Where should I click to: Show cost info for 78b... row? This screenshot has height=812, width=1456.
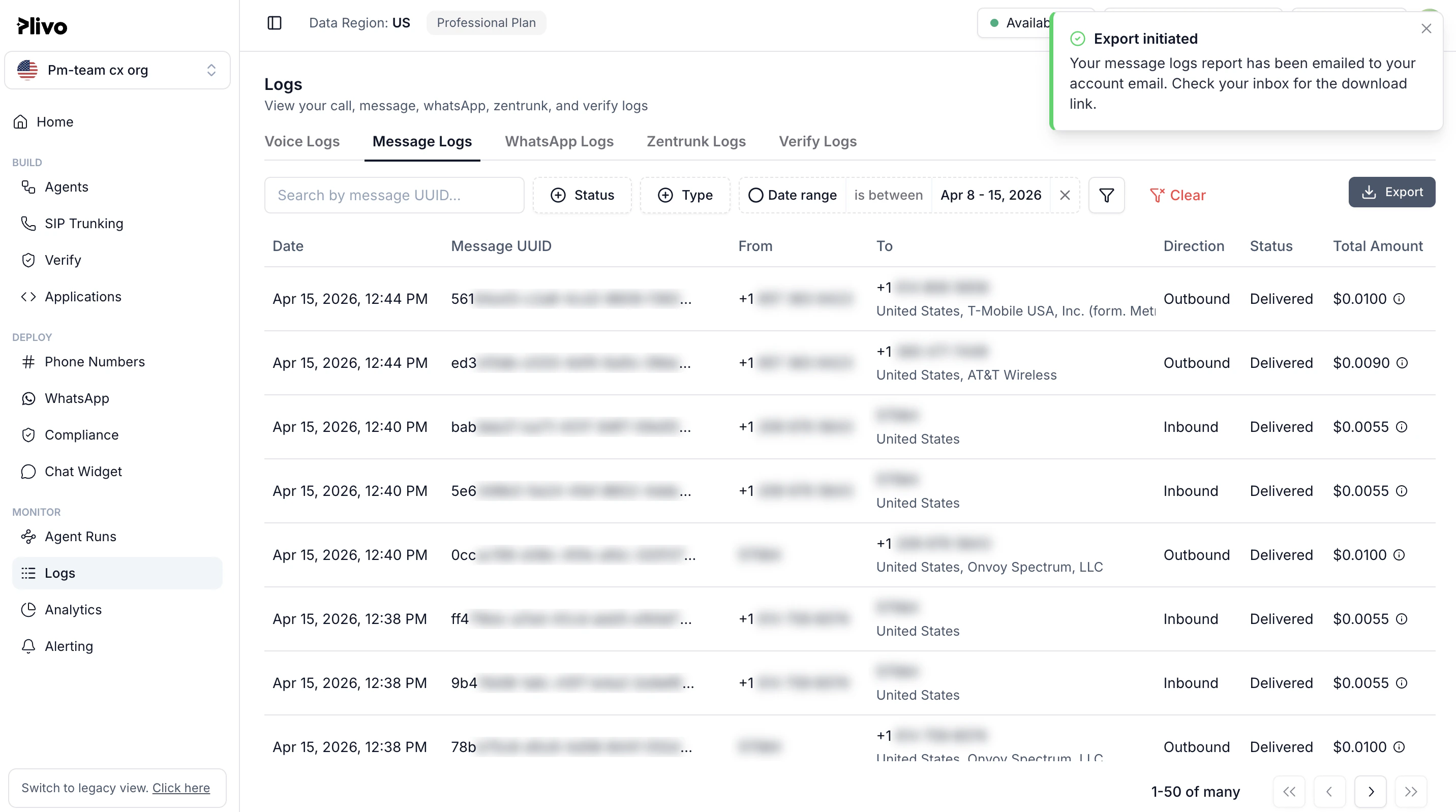click(x=1399, y=747)
